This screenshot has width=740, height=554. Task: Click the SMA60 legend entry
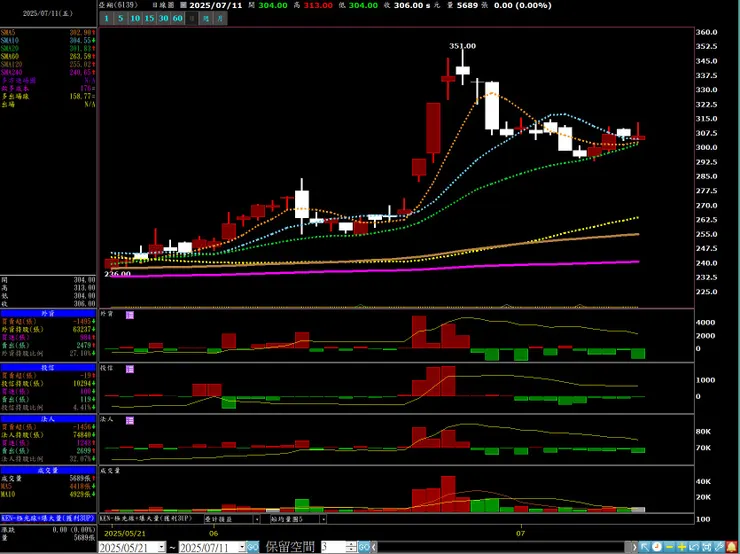48,57
